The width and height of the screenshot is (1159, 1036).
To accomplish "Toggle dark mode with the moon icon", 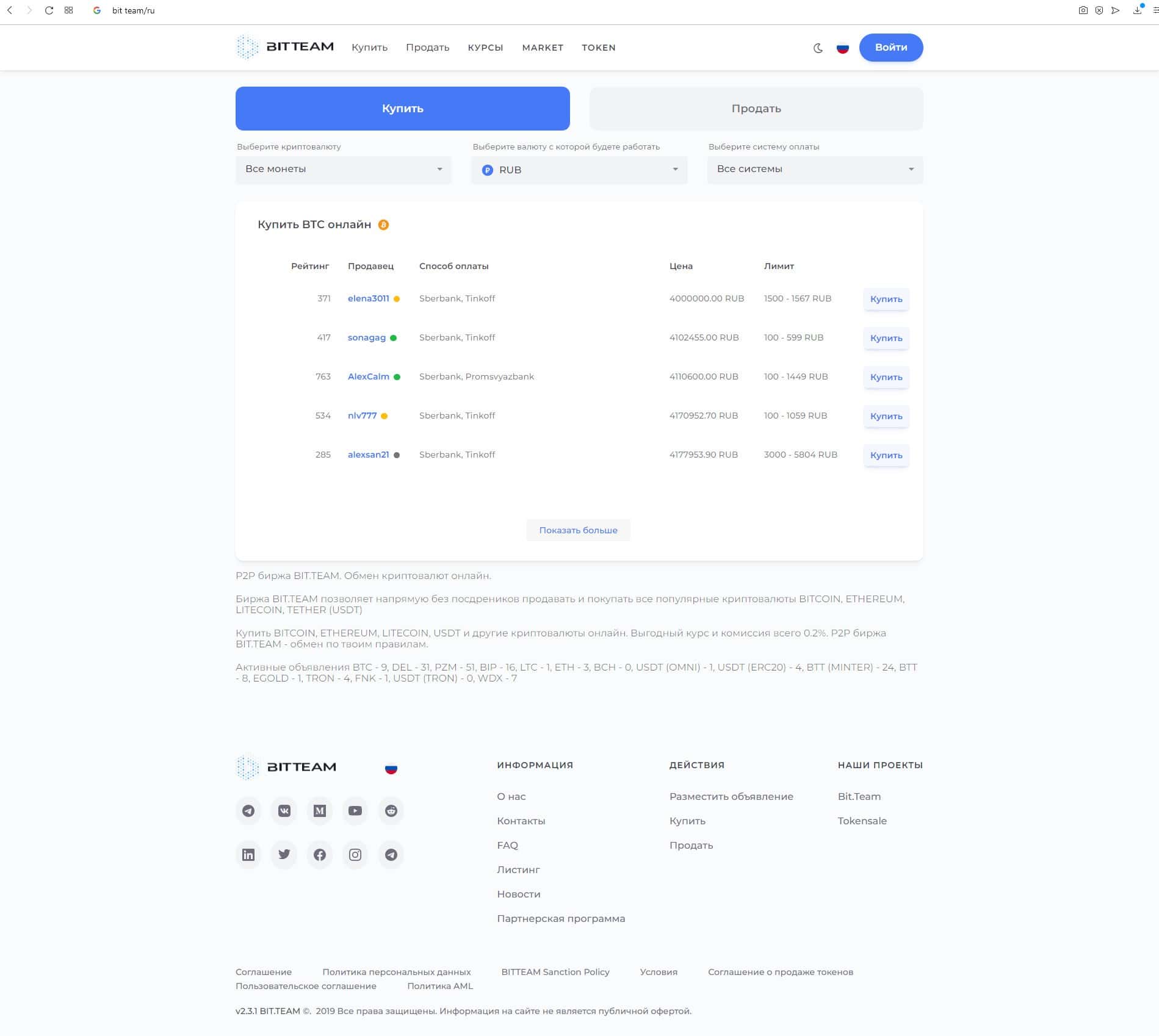I will click(x=818, y=48).
